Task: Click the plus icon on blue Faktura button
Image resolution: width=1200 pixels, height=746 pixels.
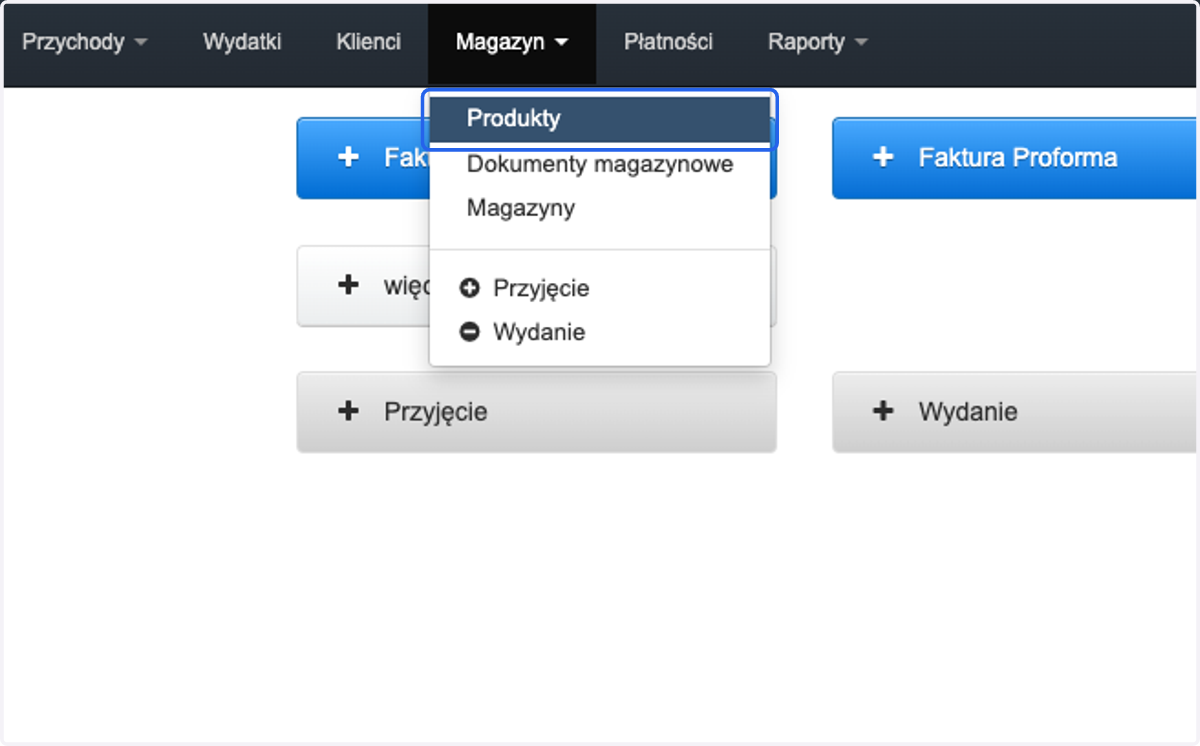Action: [348, 157]
